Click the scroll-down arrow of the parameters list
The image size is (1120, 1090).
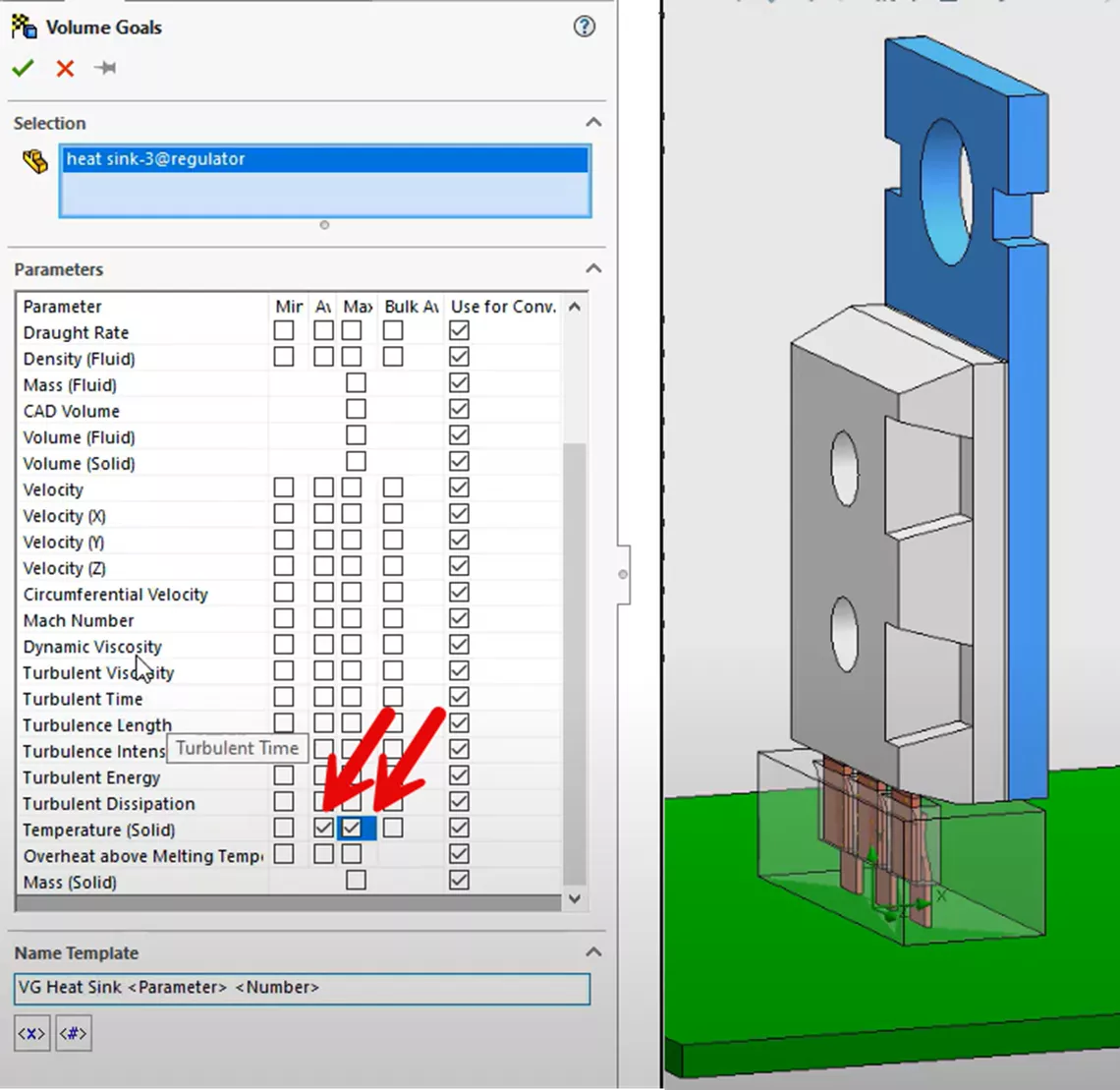574,898
